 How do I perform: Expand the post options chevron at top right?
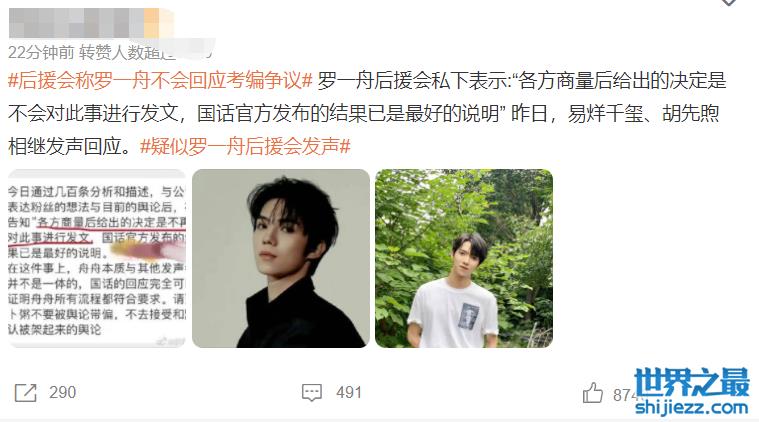[729, 2]
